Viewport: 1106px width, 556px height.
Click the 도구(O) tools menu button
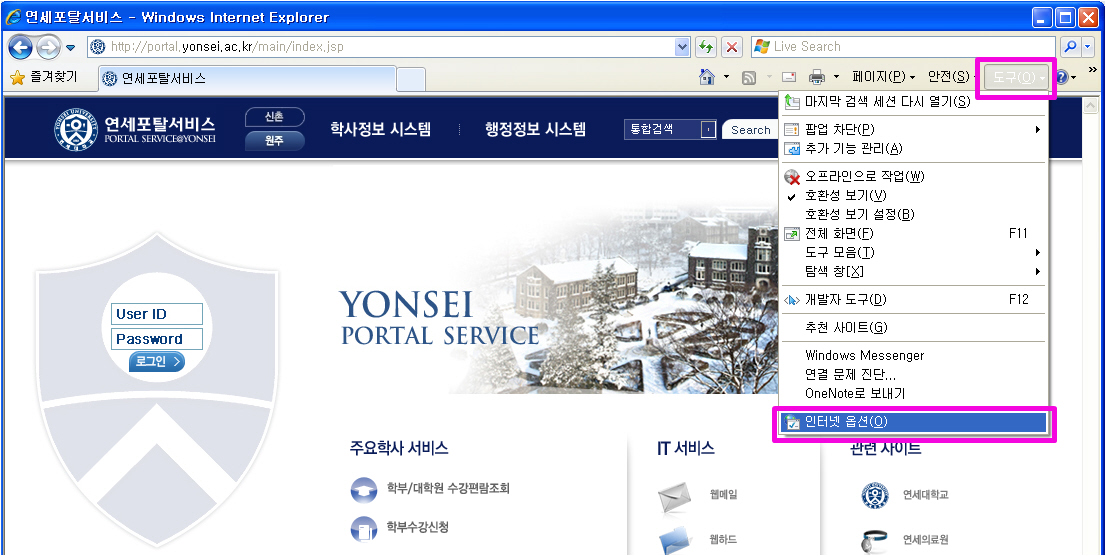click(1016, 78)
